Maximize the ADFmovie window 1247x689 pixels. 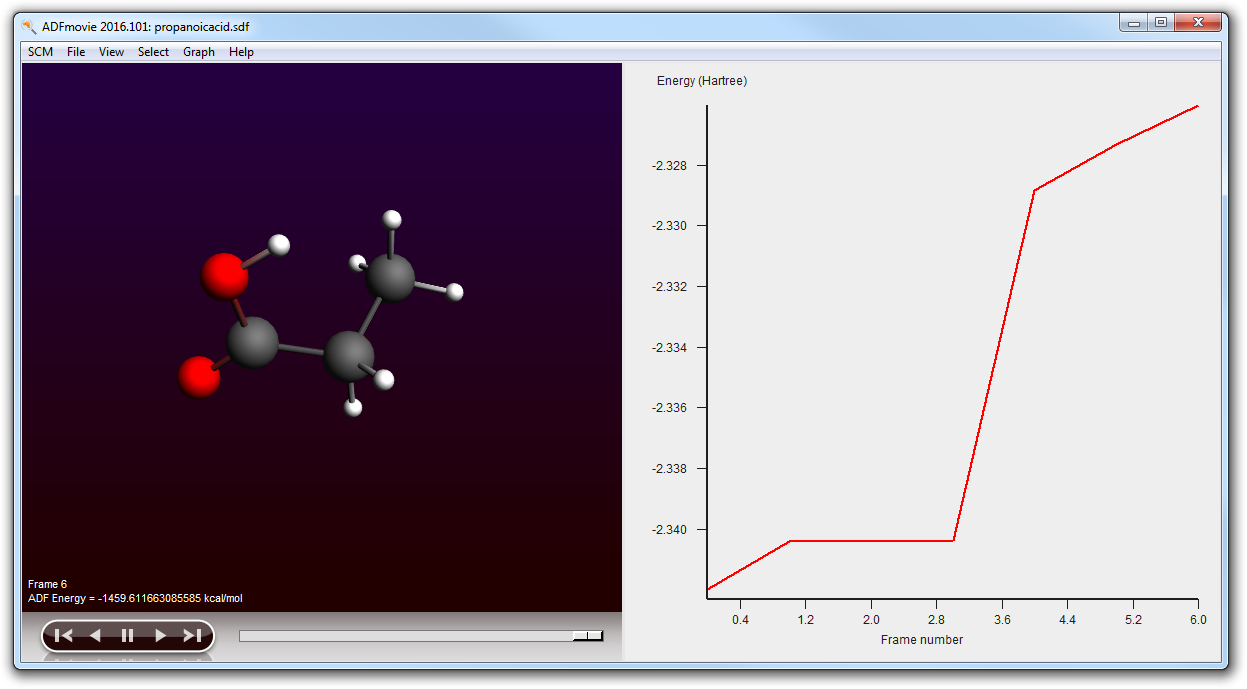click(x=1160, y=22)
